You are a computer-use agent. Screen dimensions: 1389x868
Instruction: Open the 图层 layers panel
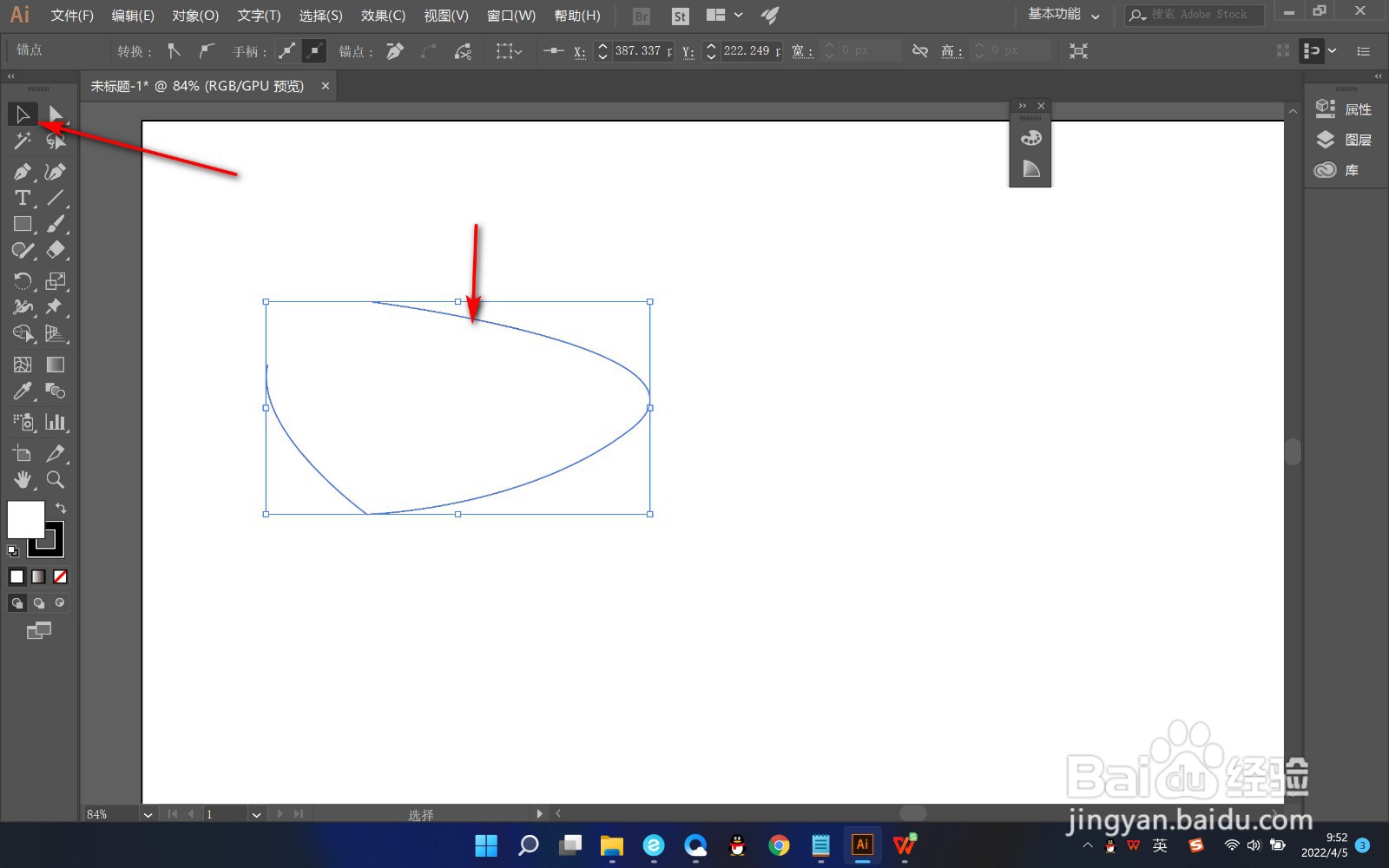1345,140
